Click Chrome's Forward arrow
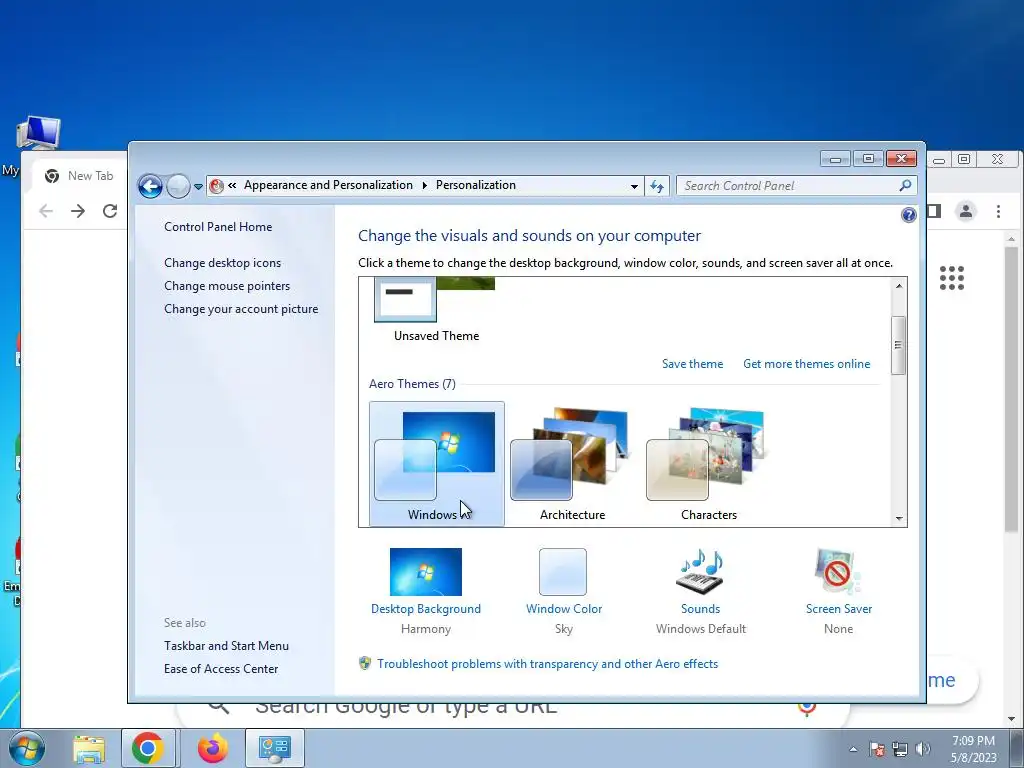Screen dimensions: 1024x768 click(x=78, y=211)
